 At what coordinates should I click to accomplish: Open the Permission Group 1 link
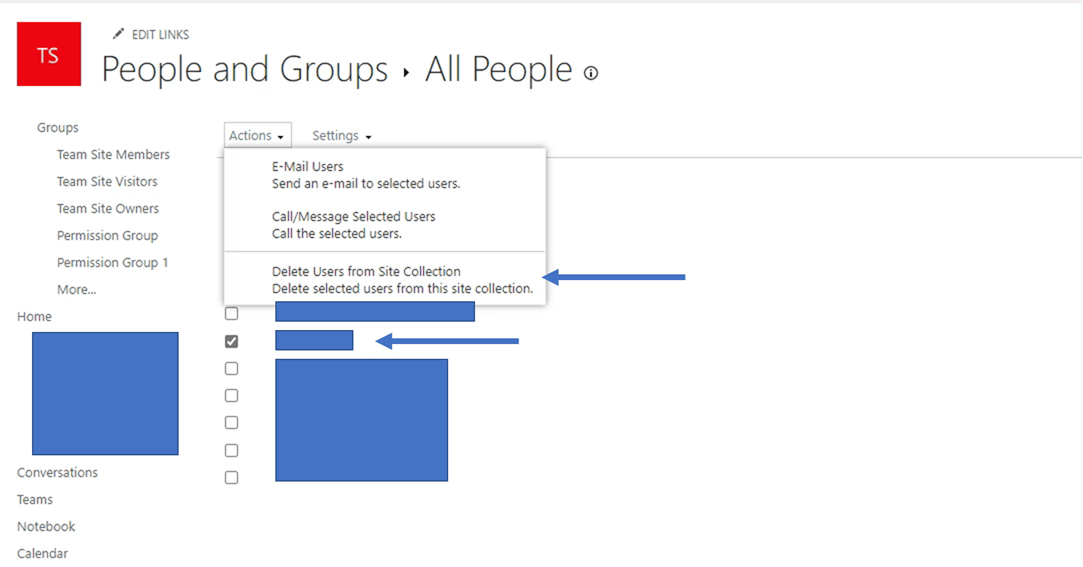pos(113,262)
